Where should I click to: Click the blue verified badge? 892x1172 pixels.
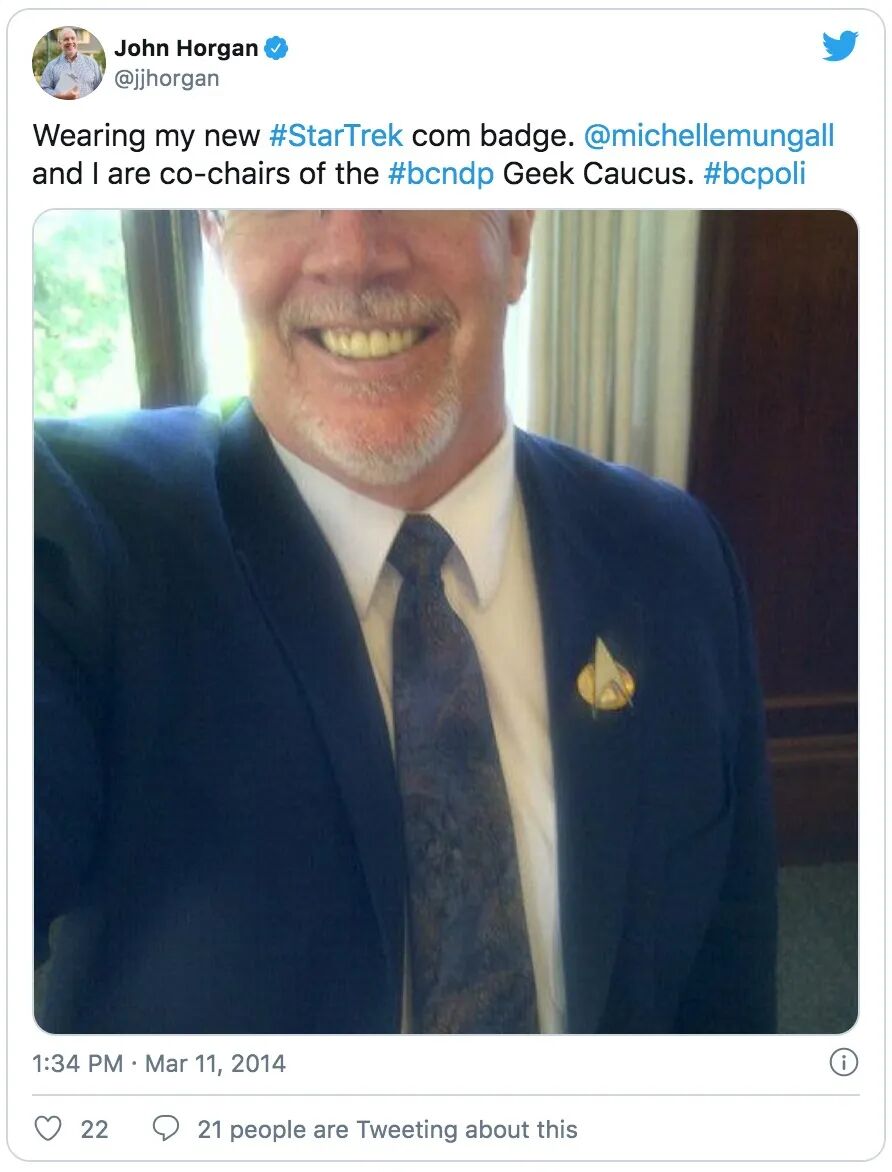277,49
